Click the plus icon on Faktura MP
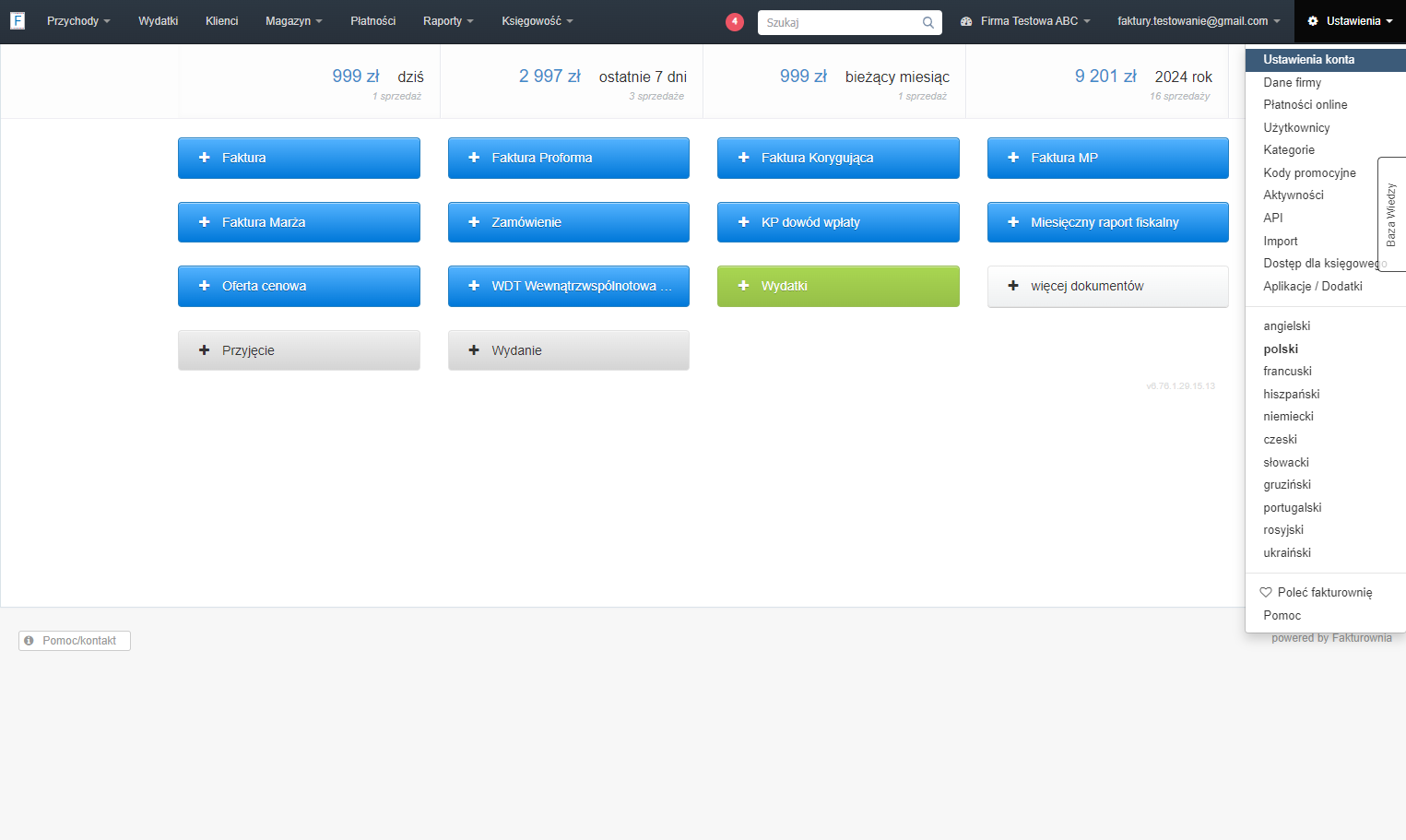 coord(1013,158)
